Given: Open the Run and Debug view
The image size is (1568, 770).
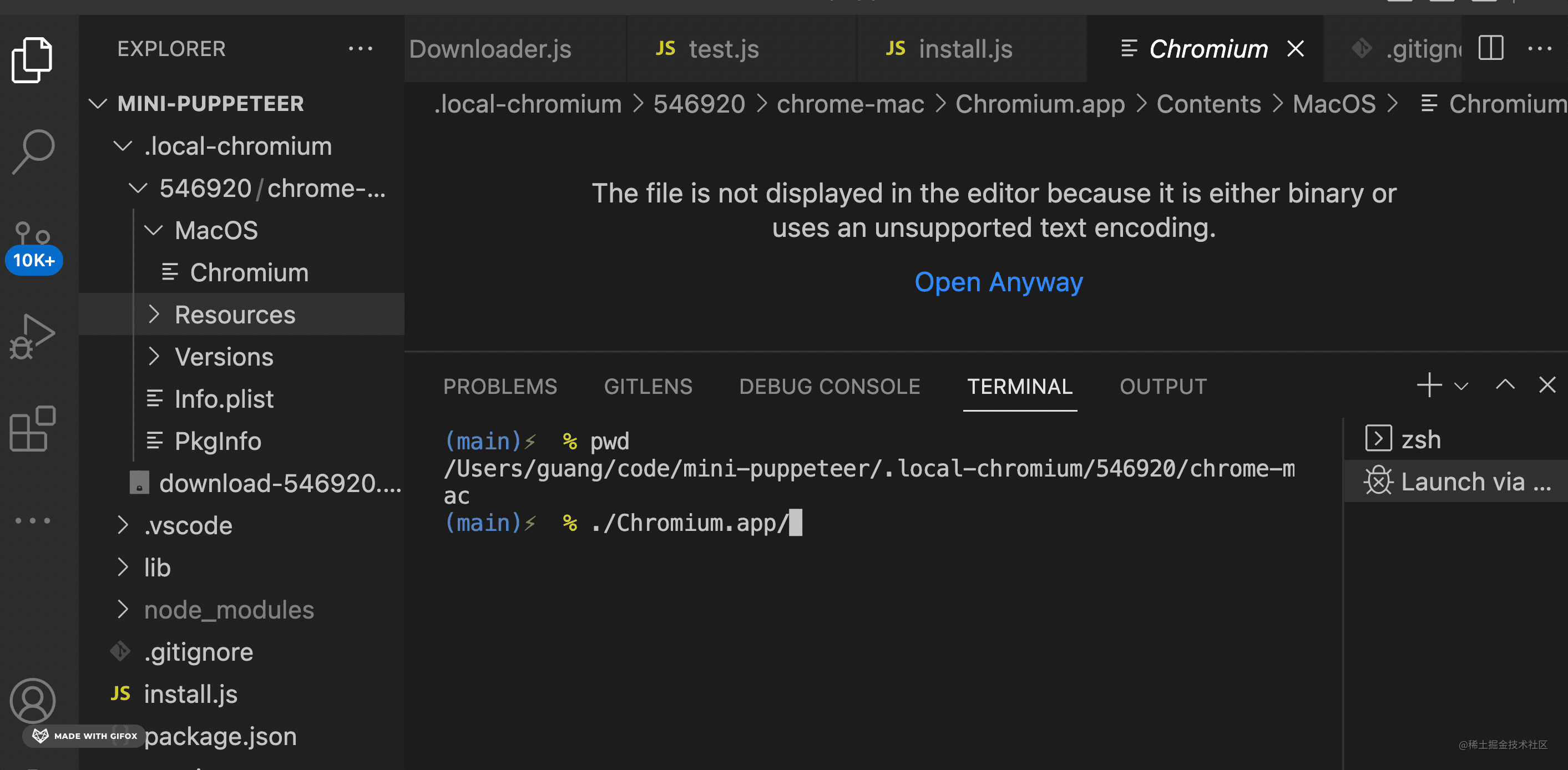Looking at the screenshot, I should pos(33,336).
